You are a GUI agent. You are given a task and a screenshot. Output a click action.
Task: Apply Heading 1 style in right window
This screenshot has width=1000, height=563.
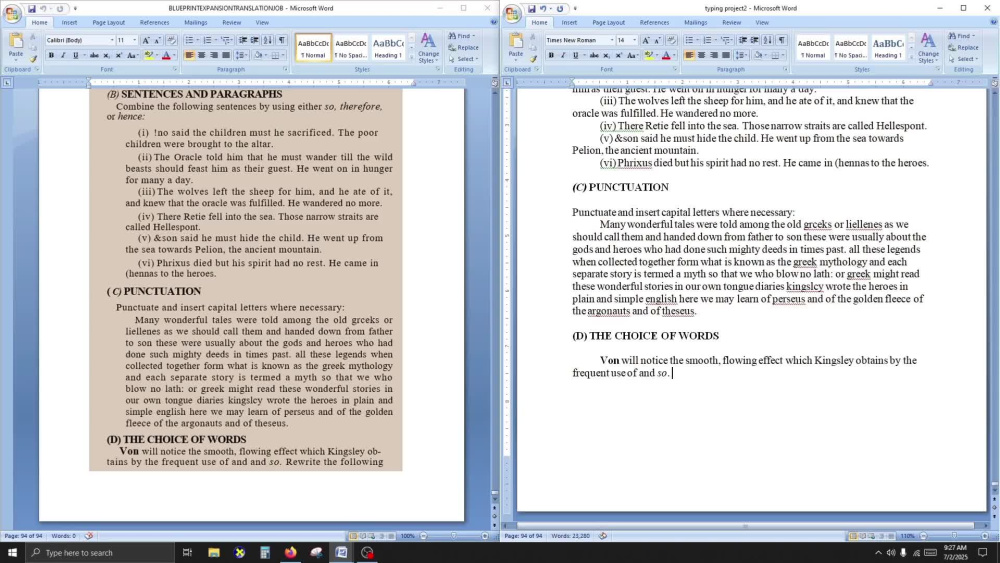click(x=887, y=48)
